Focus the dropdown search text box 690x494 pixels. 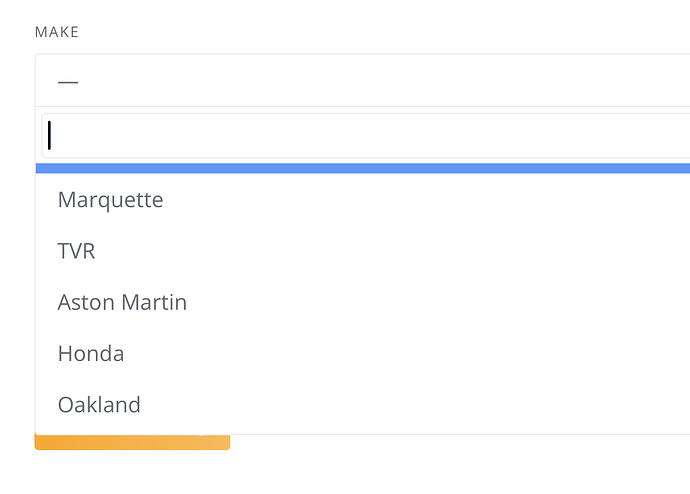pos(365,135)
